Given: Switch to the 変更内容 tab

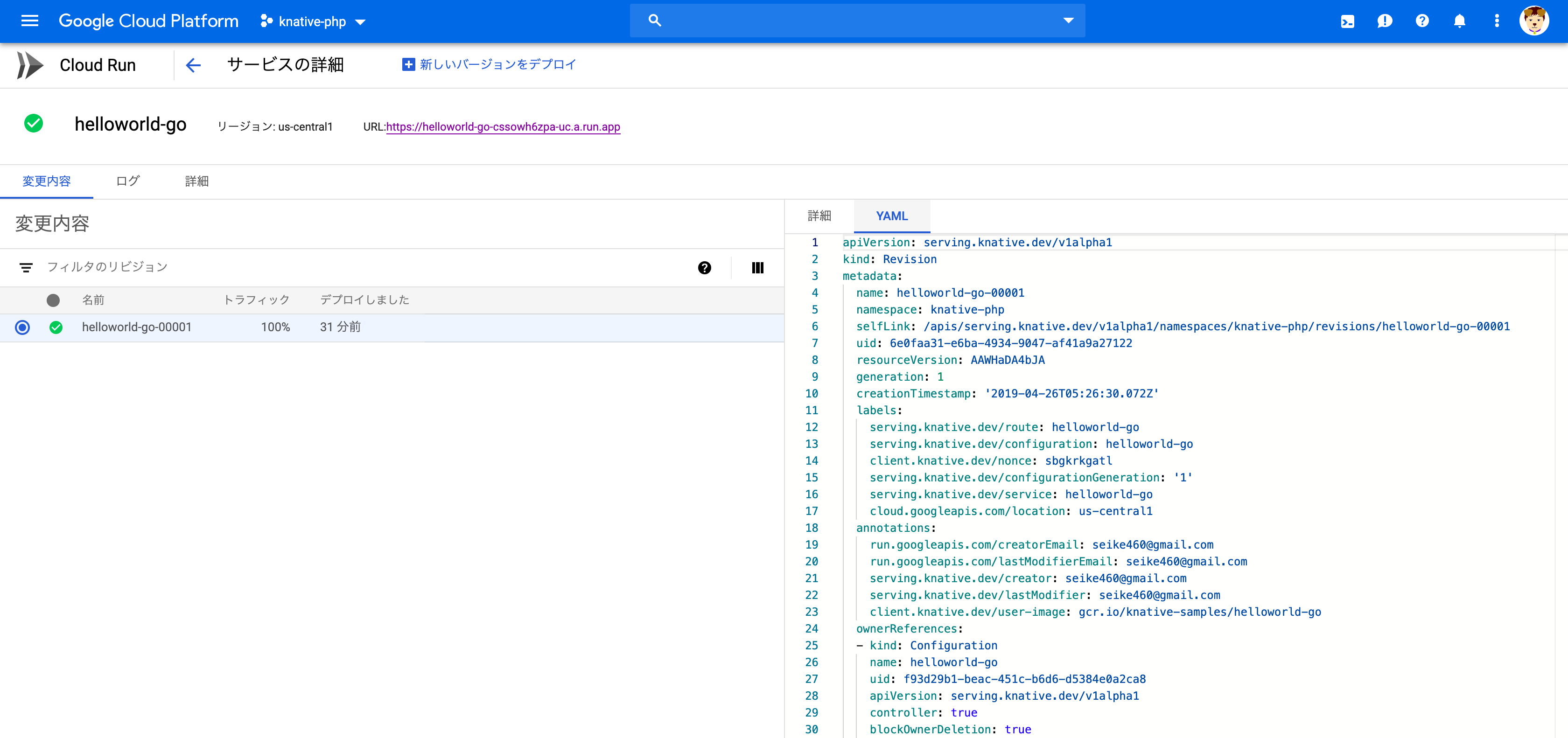Looking at the screenshot, I should (46, 181).
